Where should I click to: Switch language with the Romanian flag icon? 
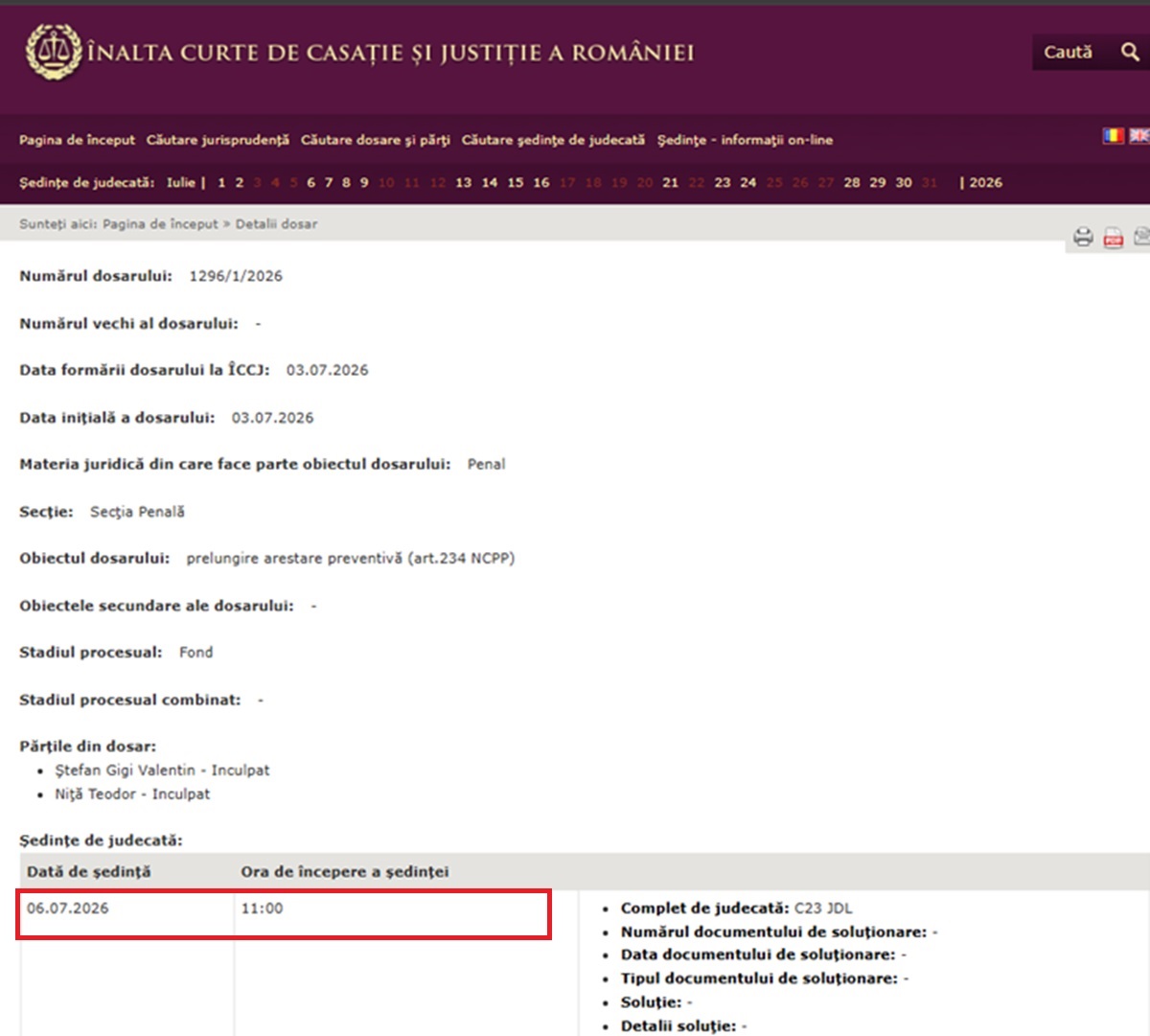pos(1112,136)
